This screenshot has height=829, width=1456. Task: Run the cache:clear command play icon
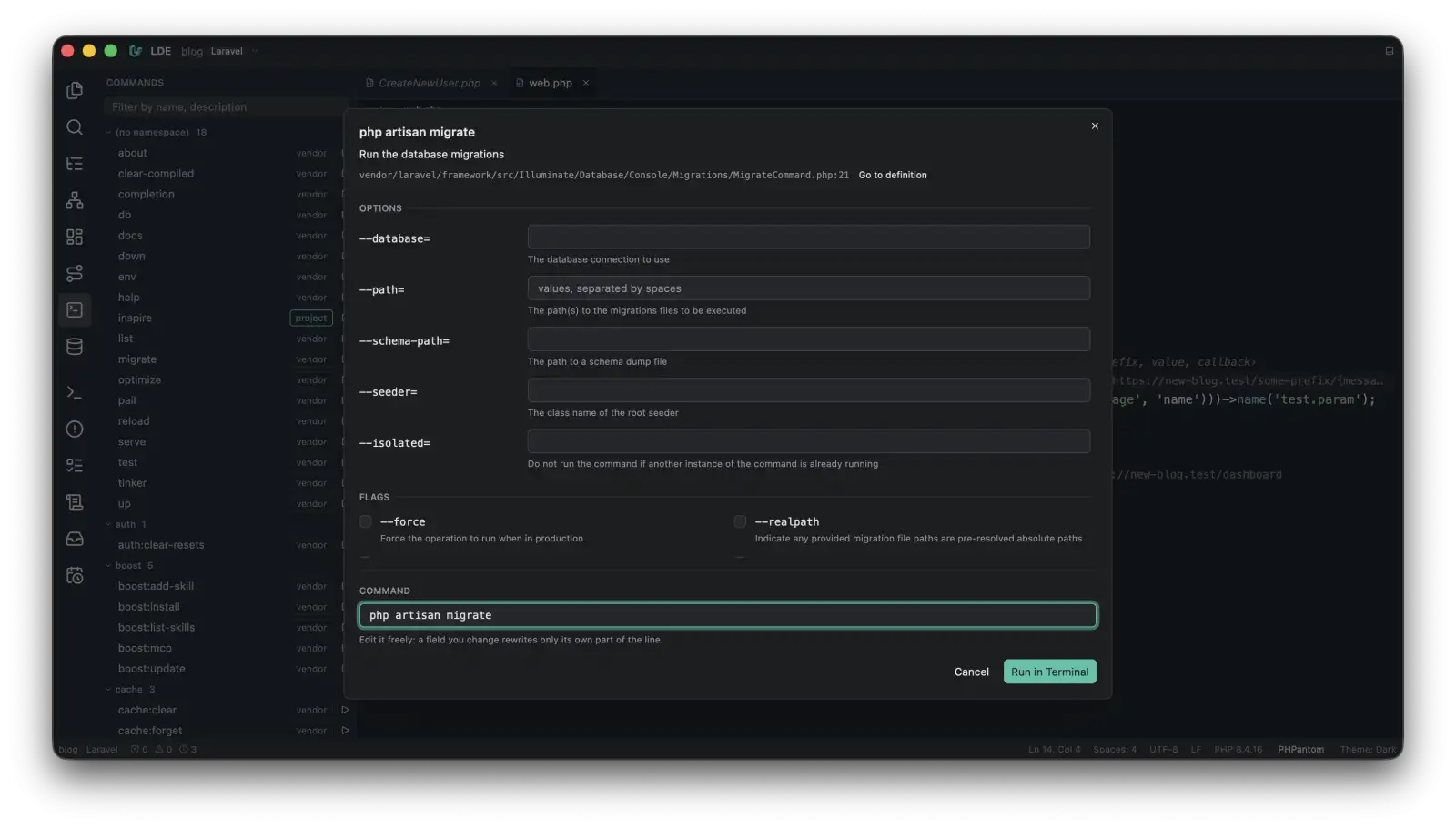[x=345, y=710]
